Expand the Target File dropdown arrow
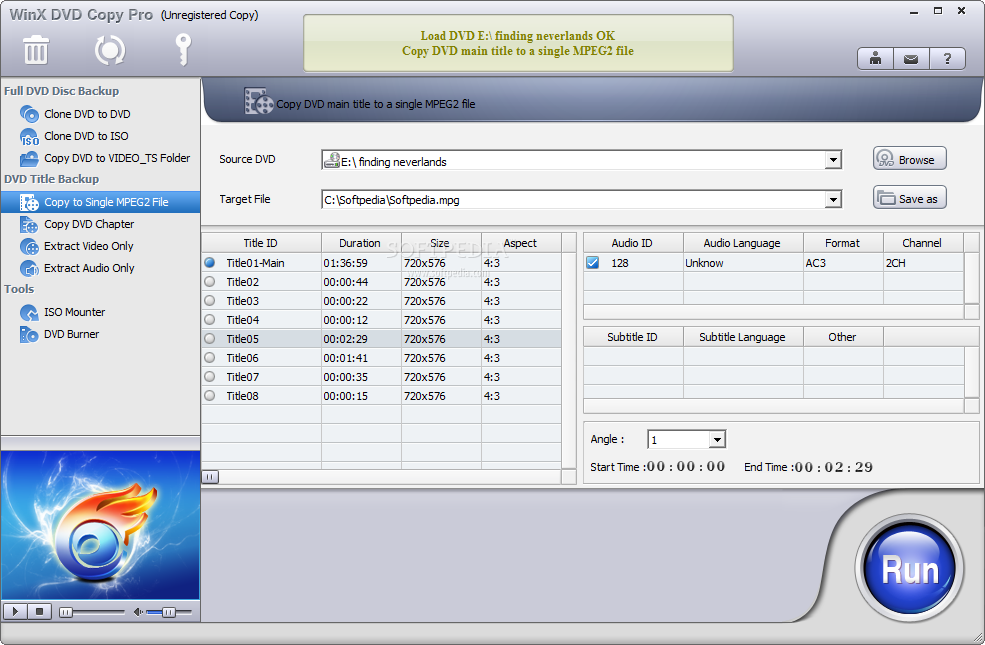Viewport: 985px width, 645px height. [833, 200]
